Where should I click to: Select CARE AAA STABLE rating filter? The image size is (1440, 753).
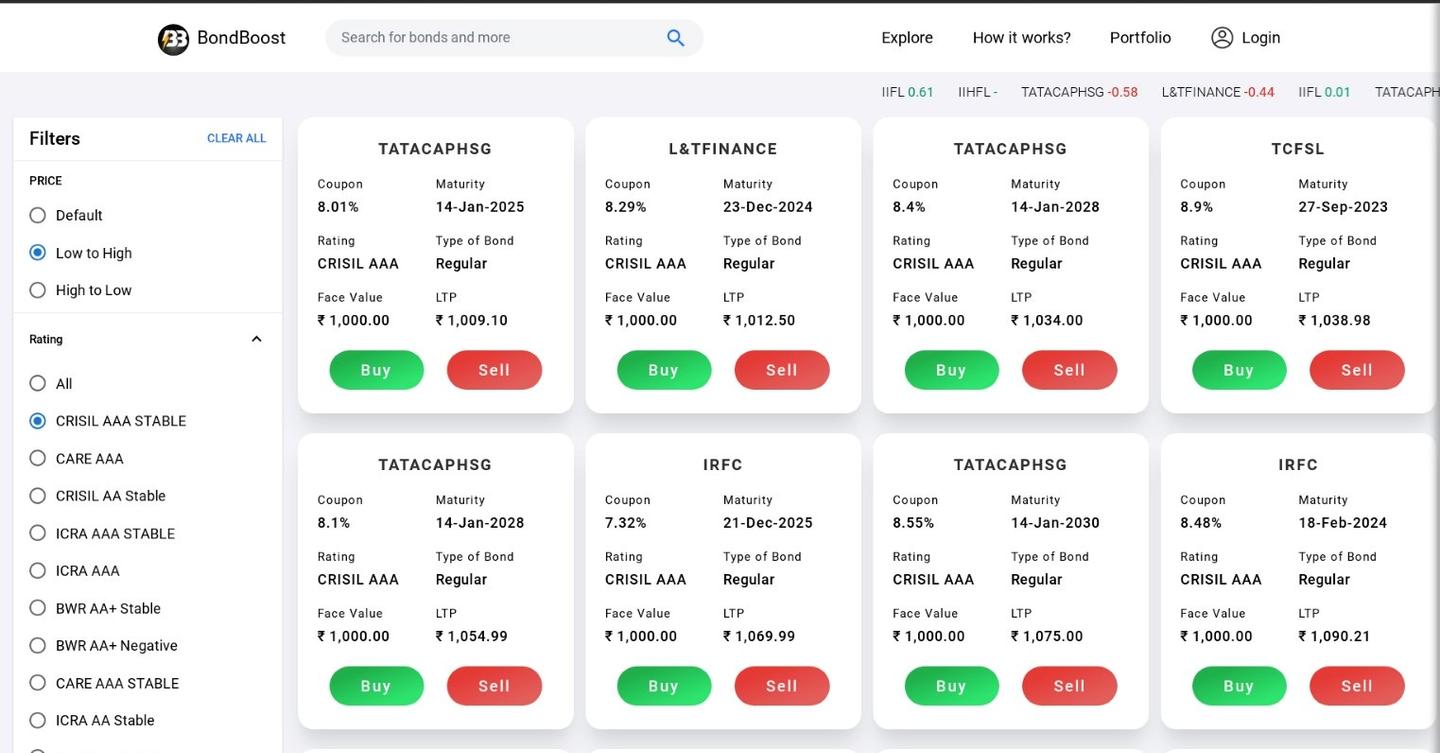(38, 683)
